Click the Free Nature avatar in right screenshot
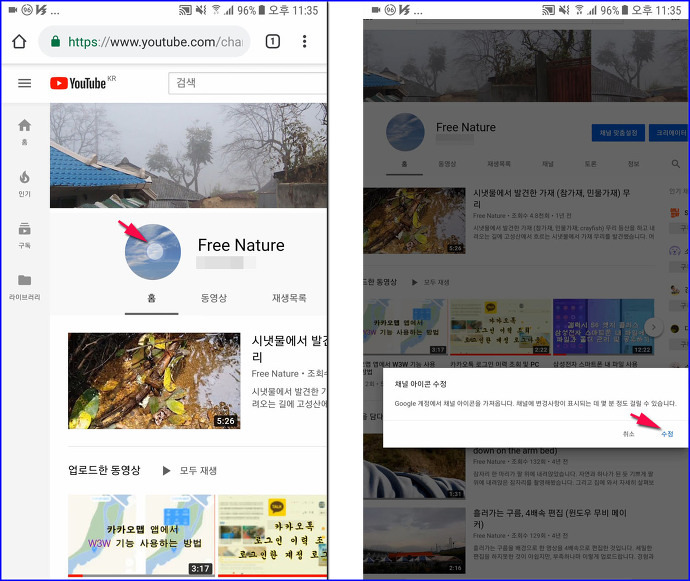 point(405,132)
